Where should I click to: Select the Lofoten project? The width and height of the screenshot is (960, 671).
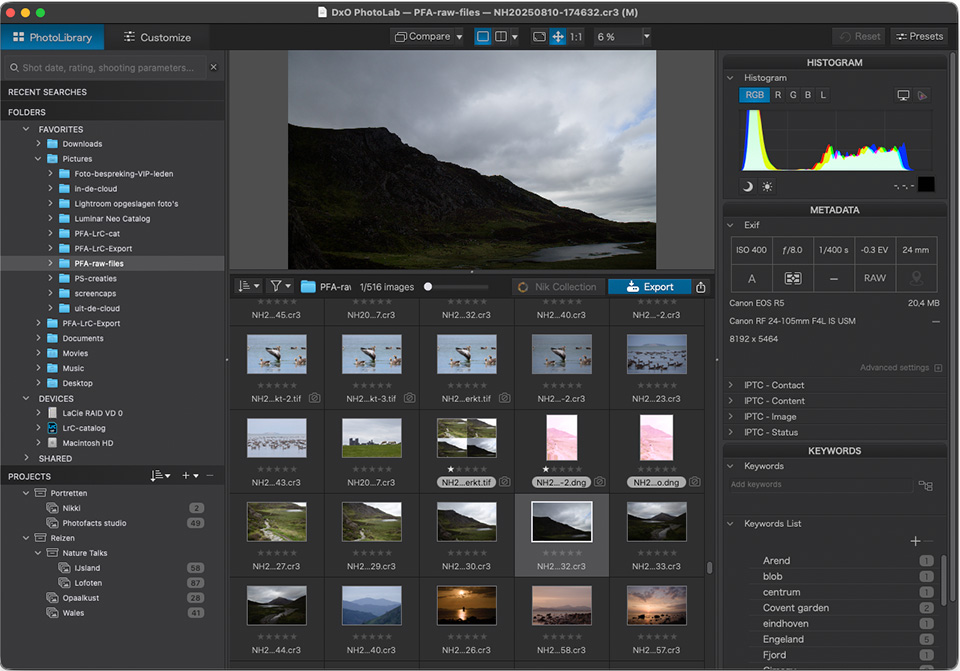[89, 583]
